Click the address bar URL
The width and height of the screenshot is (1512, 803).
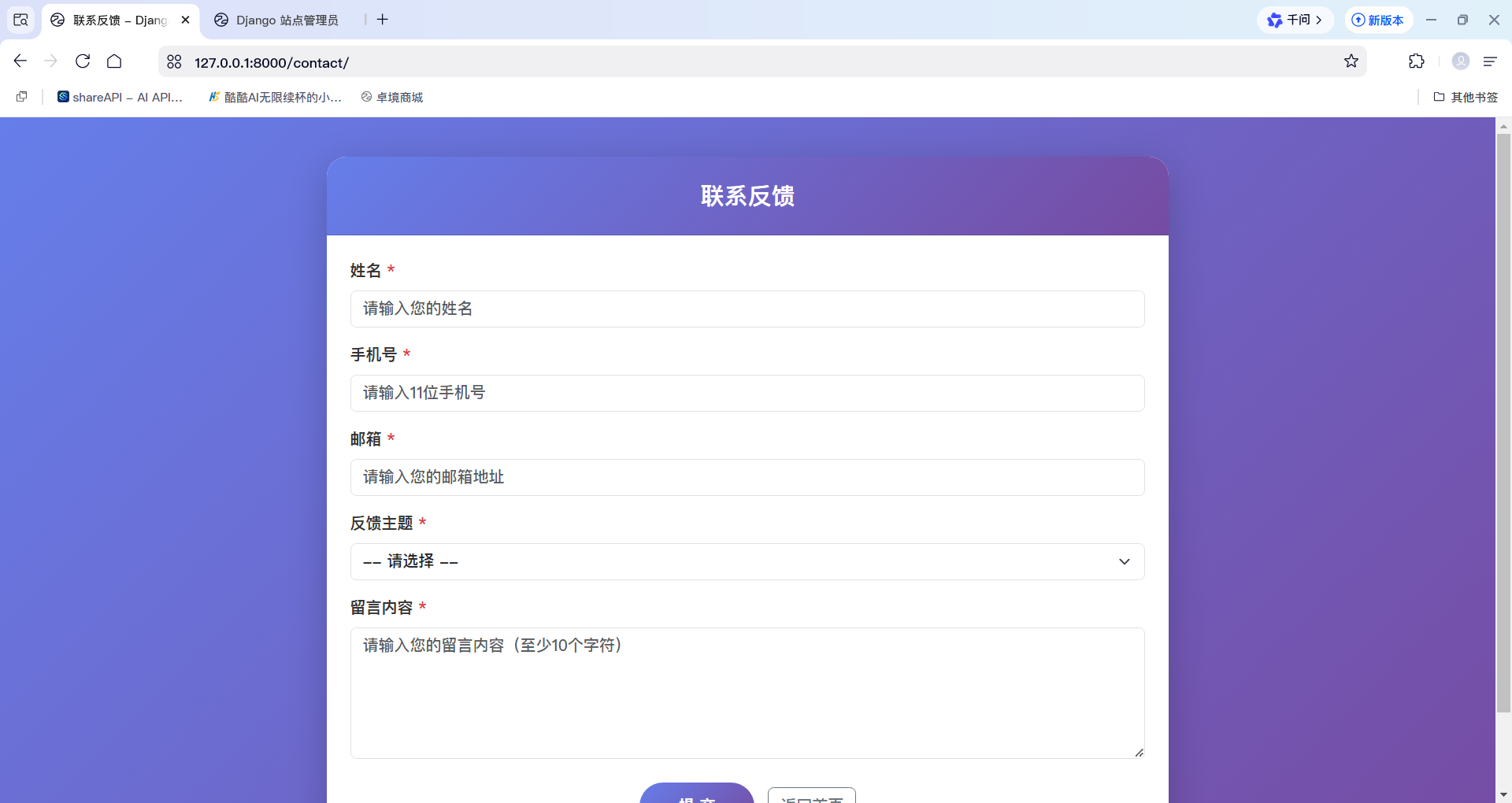(x=271, y=62)
